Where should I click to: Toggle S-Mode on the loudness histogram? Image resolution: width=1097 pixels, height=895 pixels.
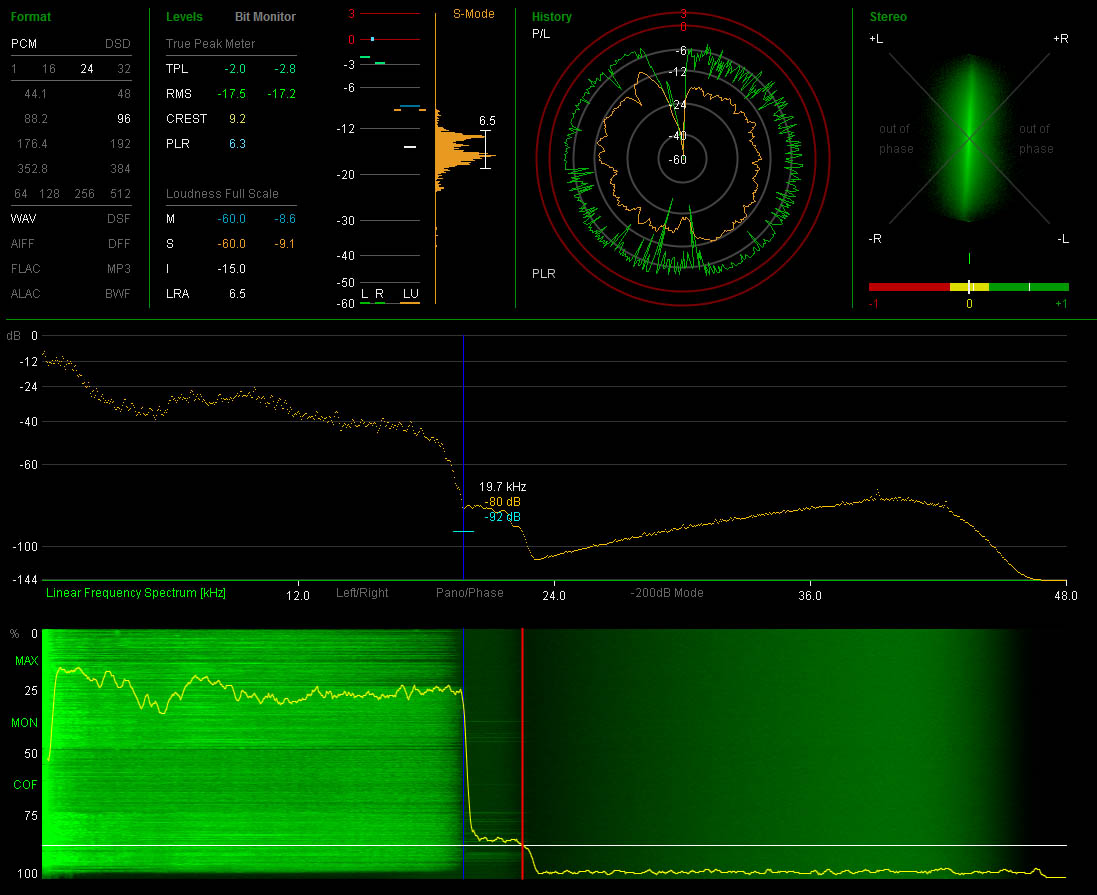coord(474,14)
